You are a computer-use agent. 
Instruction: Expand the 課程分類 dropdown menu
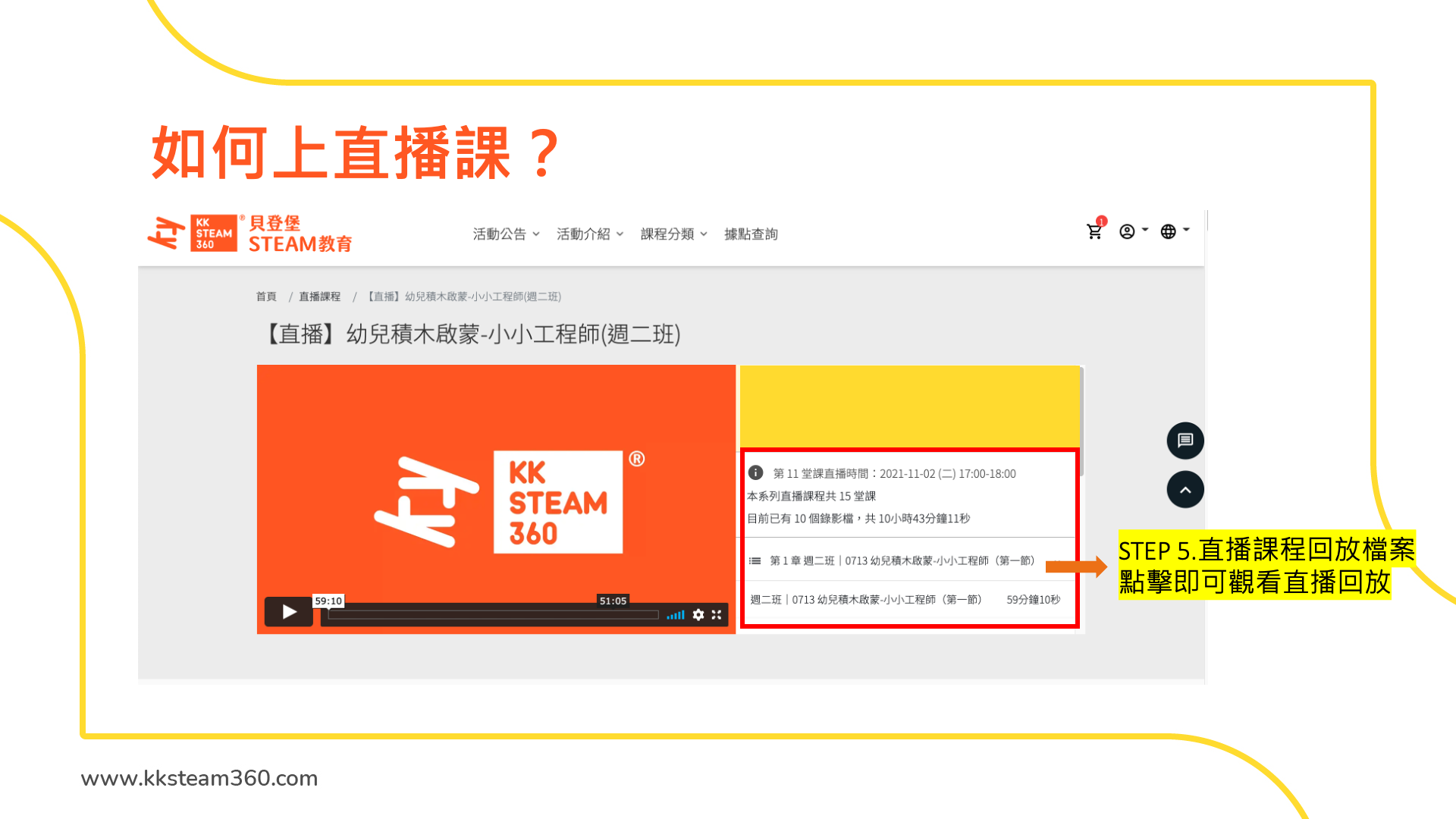click(674, 234)
